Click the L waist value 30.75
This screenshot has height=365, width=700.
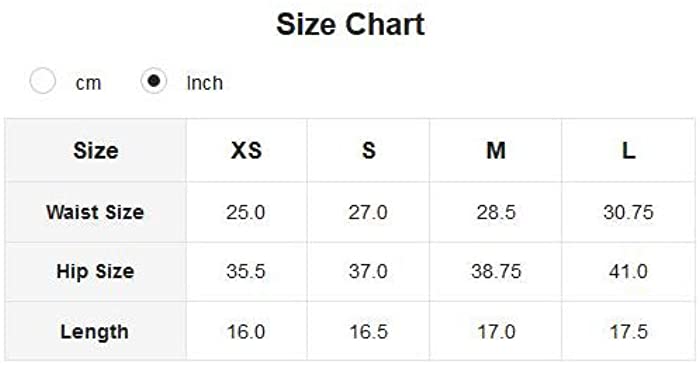pyautogui.click(x=629, y=212)
